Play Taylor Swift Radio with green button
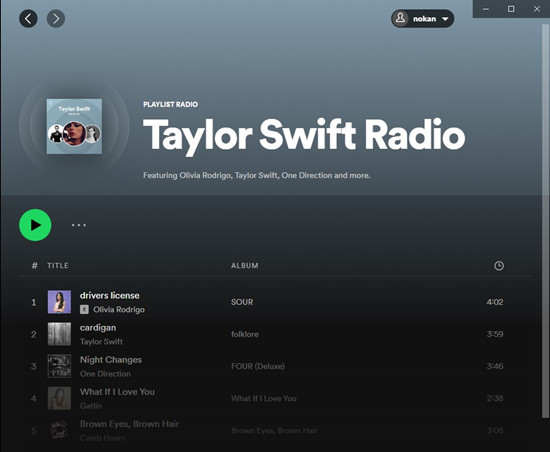This screenshot has width=550, height=452. [35, 225]
